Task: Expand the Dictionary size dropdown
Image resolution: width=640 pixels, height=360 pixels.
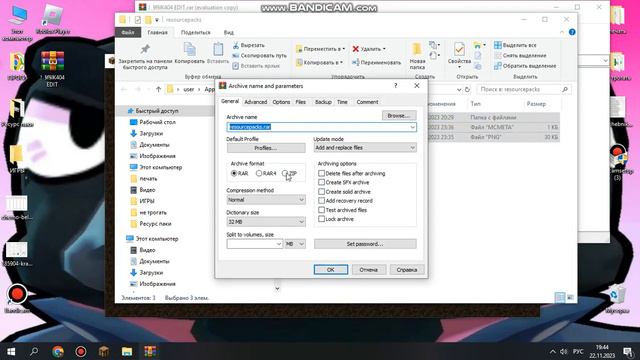Action: pos(266,222)
